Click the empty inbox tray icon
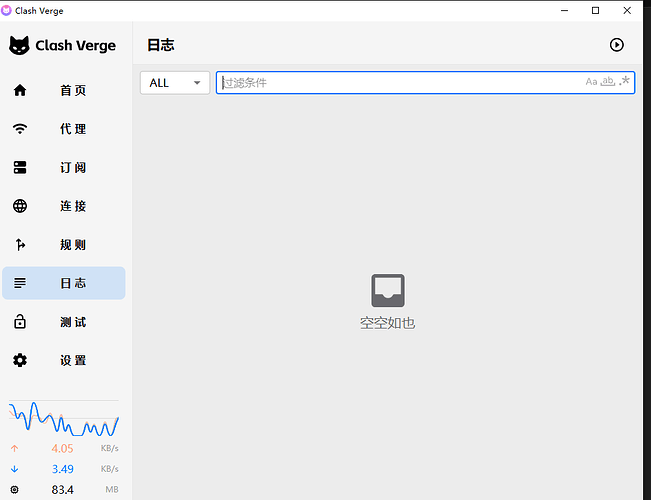 [388, 290]
